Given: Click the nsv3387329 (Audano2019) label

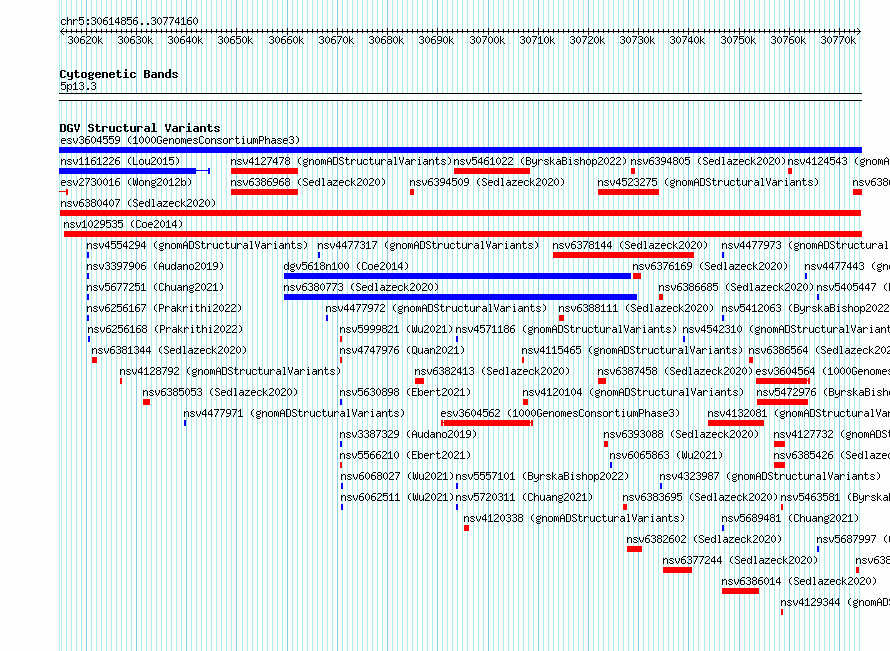Looking at the screenshot, I should pyautogui.click(x=408, y=434).
